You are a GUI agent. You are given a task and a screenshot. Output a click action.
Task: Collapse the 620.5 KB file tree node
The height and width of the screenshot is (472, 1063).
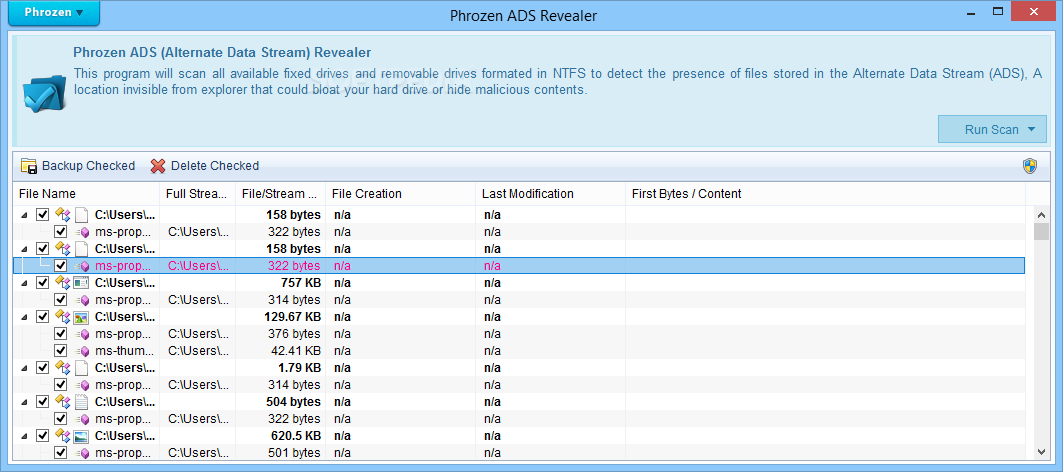24,436
